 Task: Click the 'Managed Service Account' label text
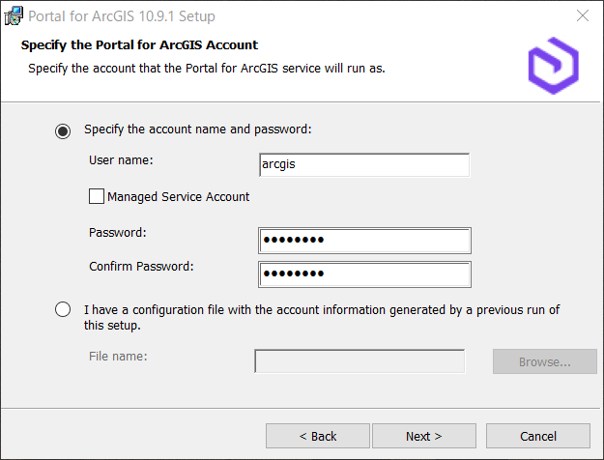178,197
